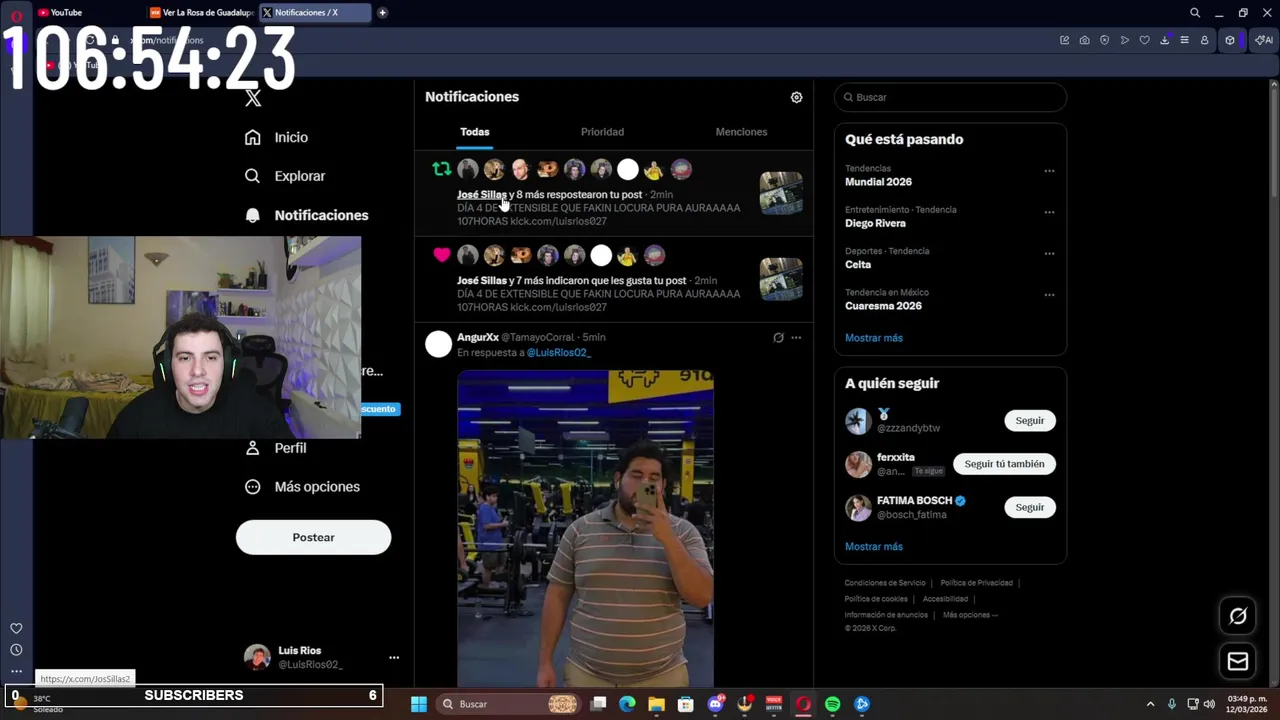Follow FATIMA BOSCH
The height and width of the screenshot is (720, 1280).
tap(1030, 507)
